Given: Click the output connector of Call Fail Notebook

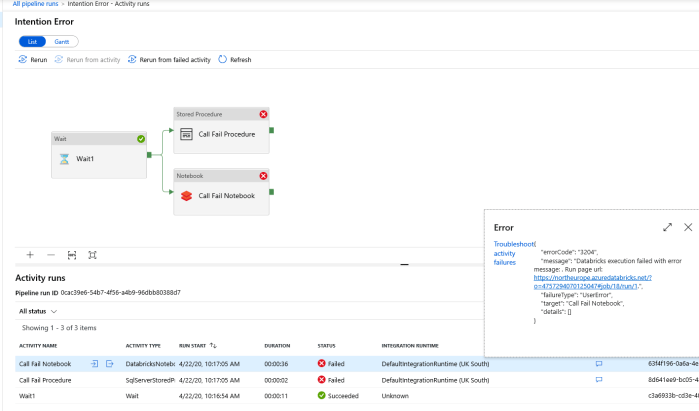Looking at the screenshot, I should coord(271,192).
